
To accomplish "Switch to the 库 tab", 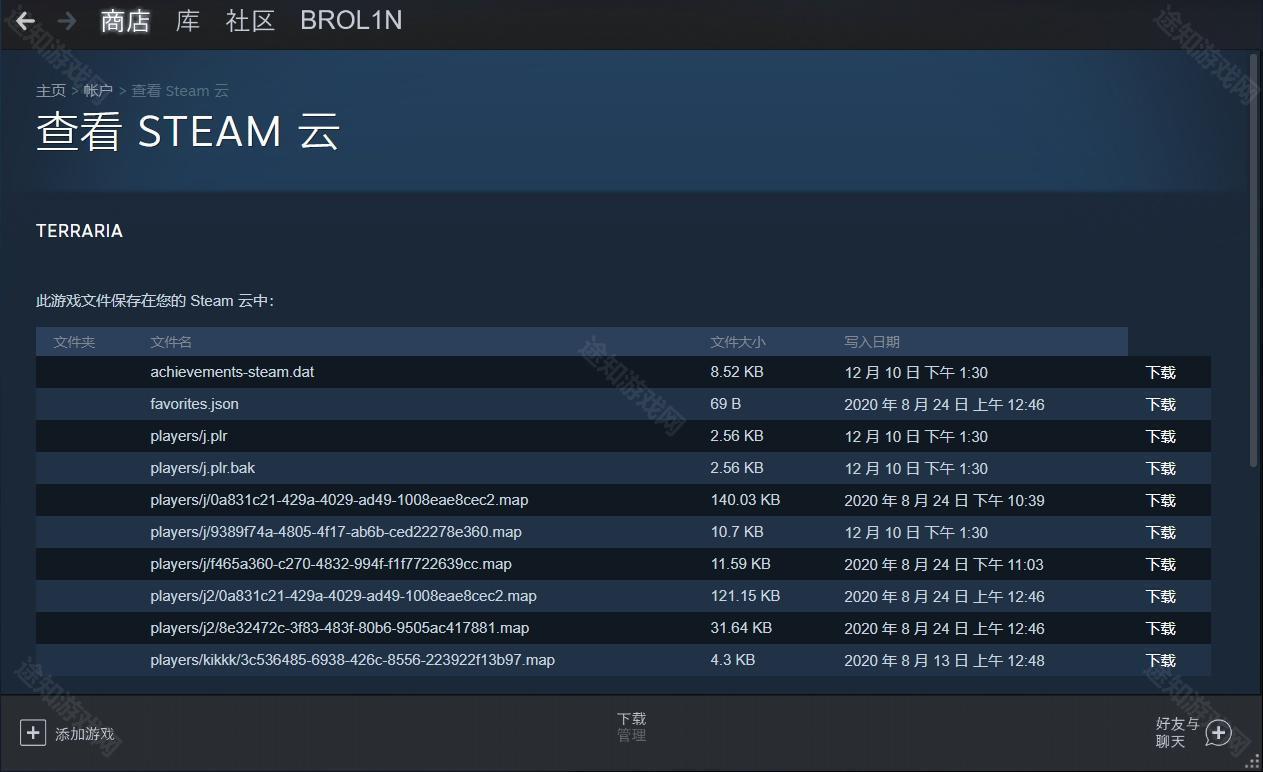I will point(188,21).
